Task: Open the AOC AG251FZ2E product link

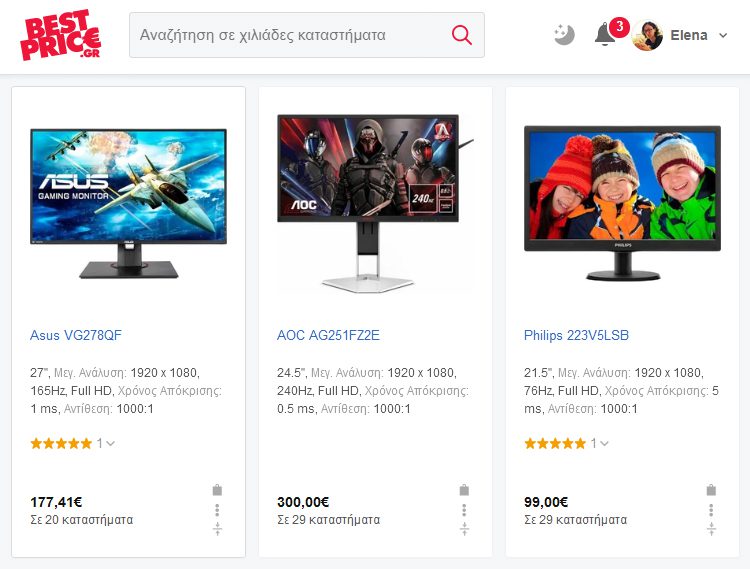Action: (328, 335)
